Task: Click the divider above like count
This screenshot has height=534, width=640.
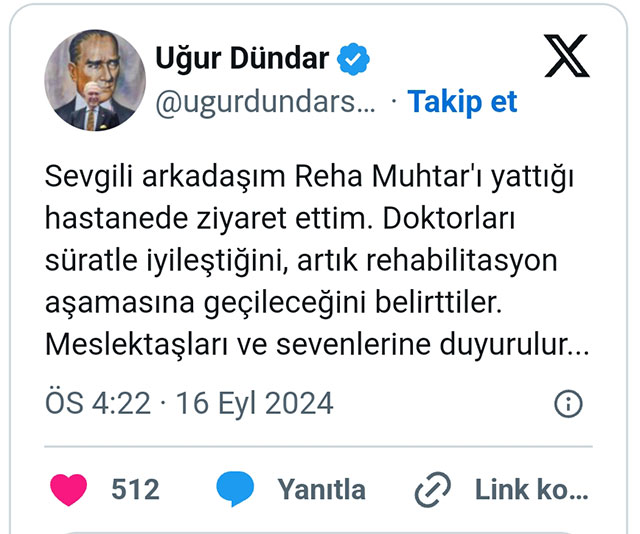Action: pos(318,447)
